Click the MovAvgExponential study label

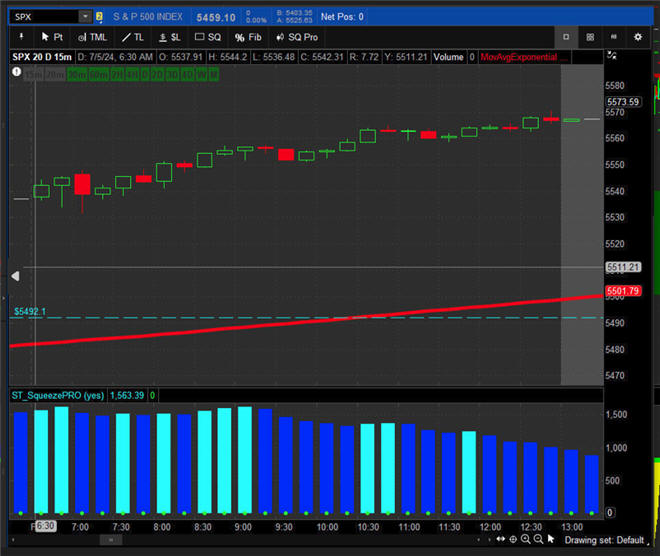[x=523, y=57]
